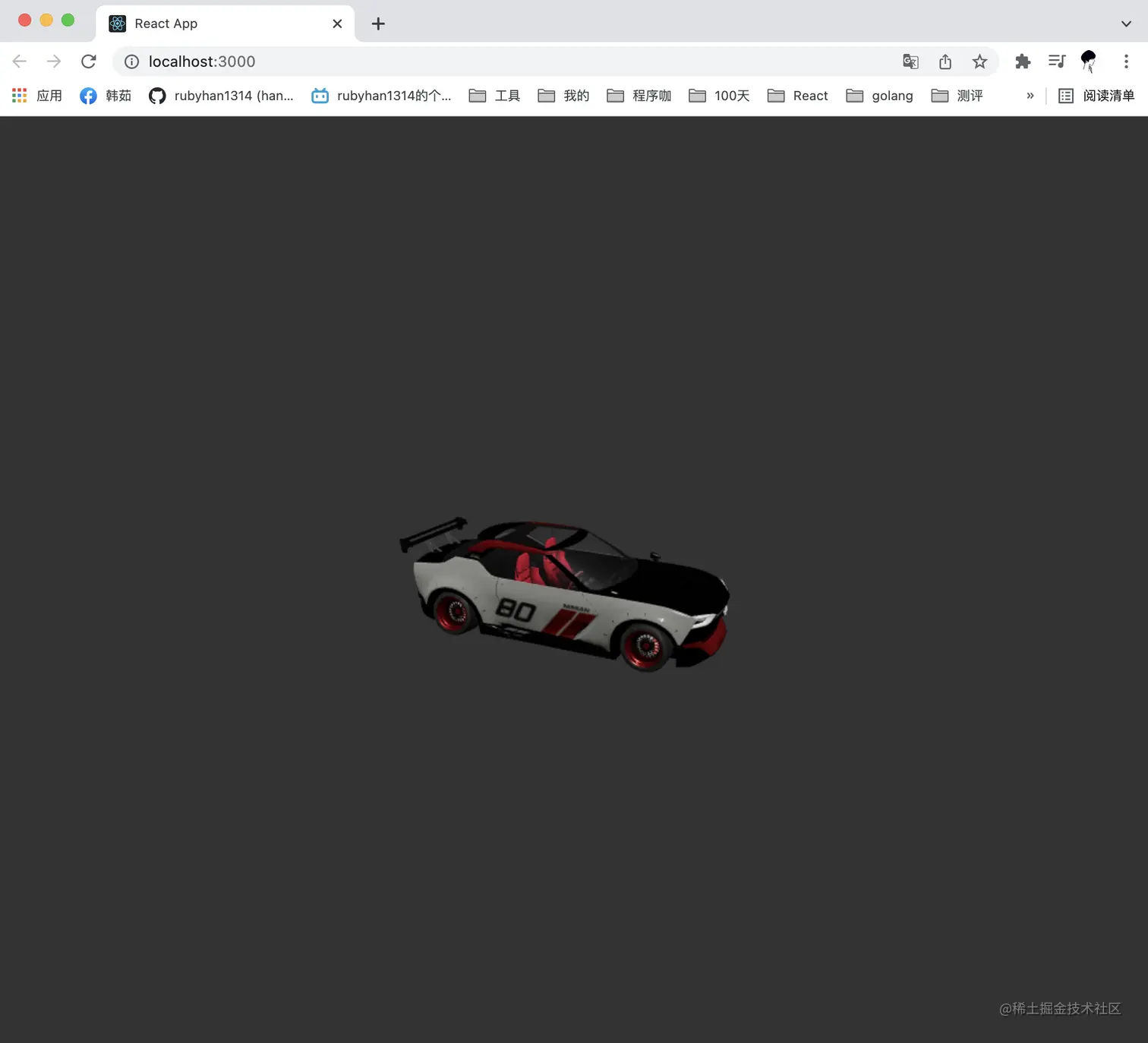Expand hidden bookmarks via the » chevron

click(1030, 96)
